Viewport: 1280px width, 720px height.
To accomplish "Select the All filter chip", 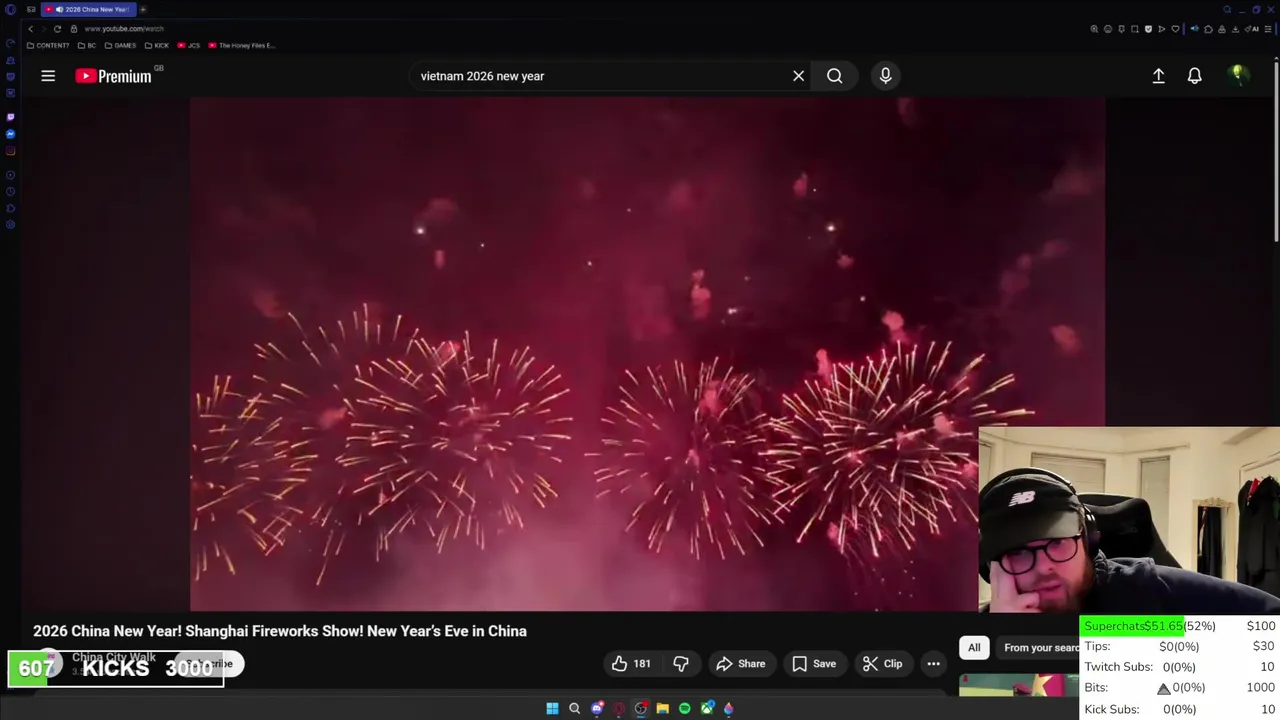I will (974, 648).
